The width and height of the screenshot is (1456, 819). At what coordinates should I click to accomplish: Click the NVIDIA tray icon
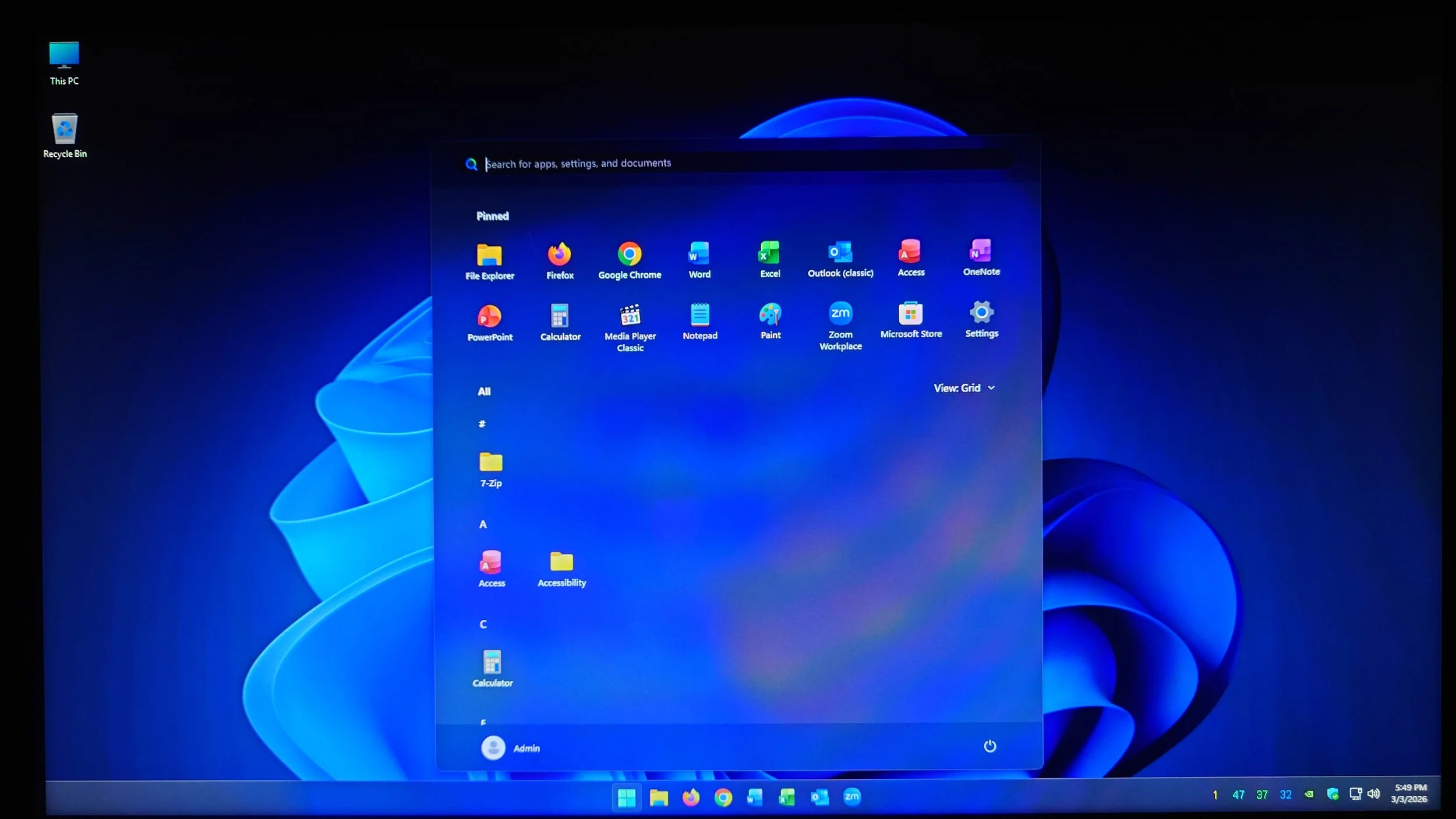click(1309, 794)
